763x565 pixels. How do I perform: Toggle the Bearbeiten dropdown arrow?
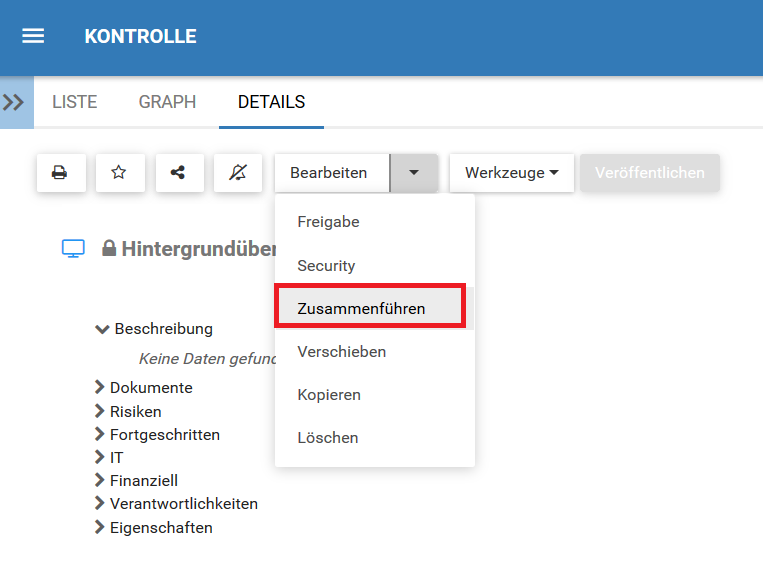[414, 173]
